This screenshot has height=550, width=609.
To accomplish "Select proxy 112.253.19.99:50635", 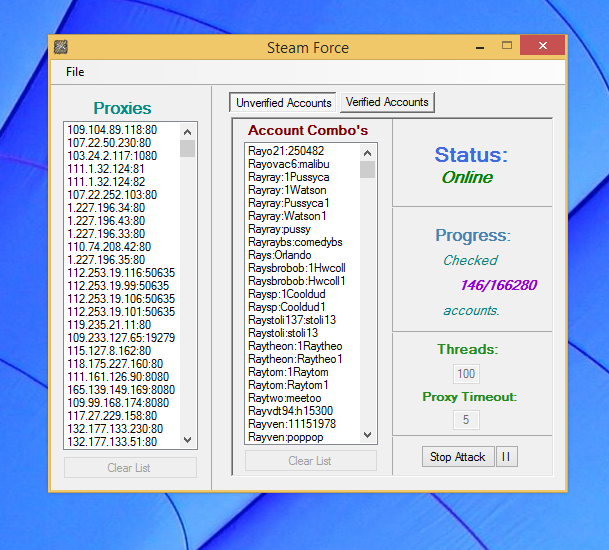I will [x=118, y=286].
